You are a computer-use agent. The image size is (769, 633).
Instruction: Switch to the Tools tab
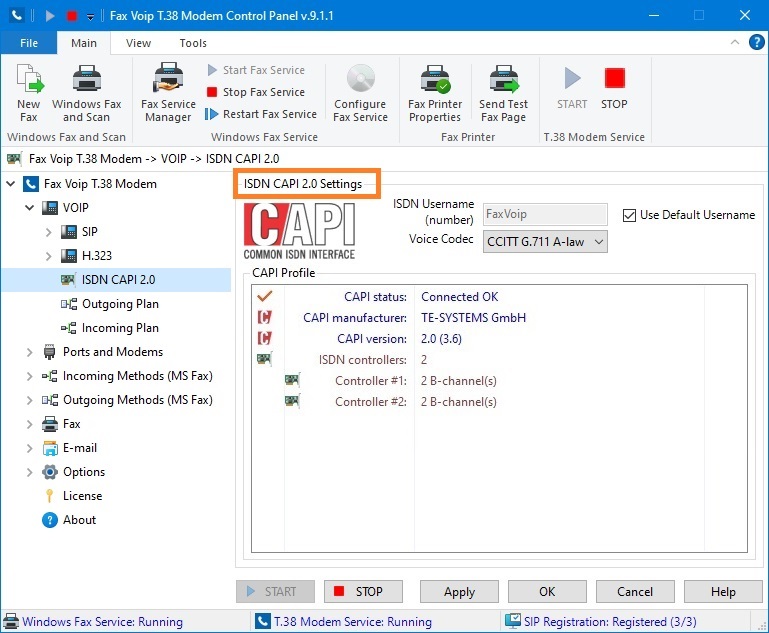point(193,43)
